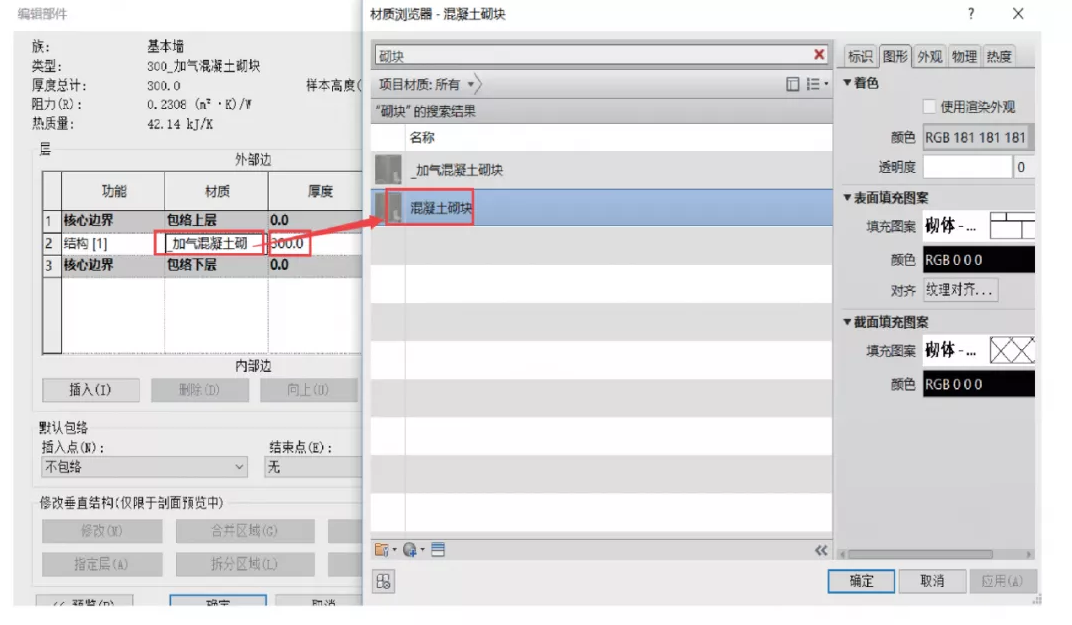Collapse the 表面填充图案 section

(x=846, y=198)
